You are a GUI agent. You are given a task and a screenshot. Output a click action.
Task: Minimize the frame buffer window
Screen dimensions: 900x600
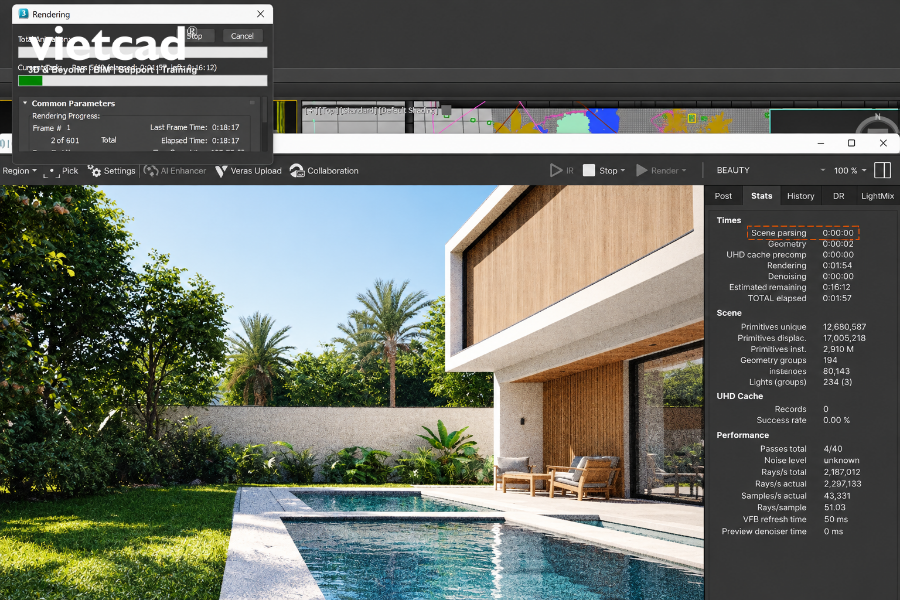[821, 143]
